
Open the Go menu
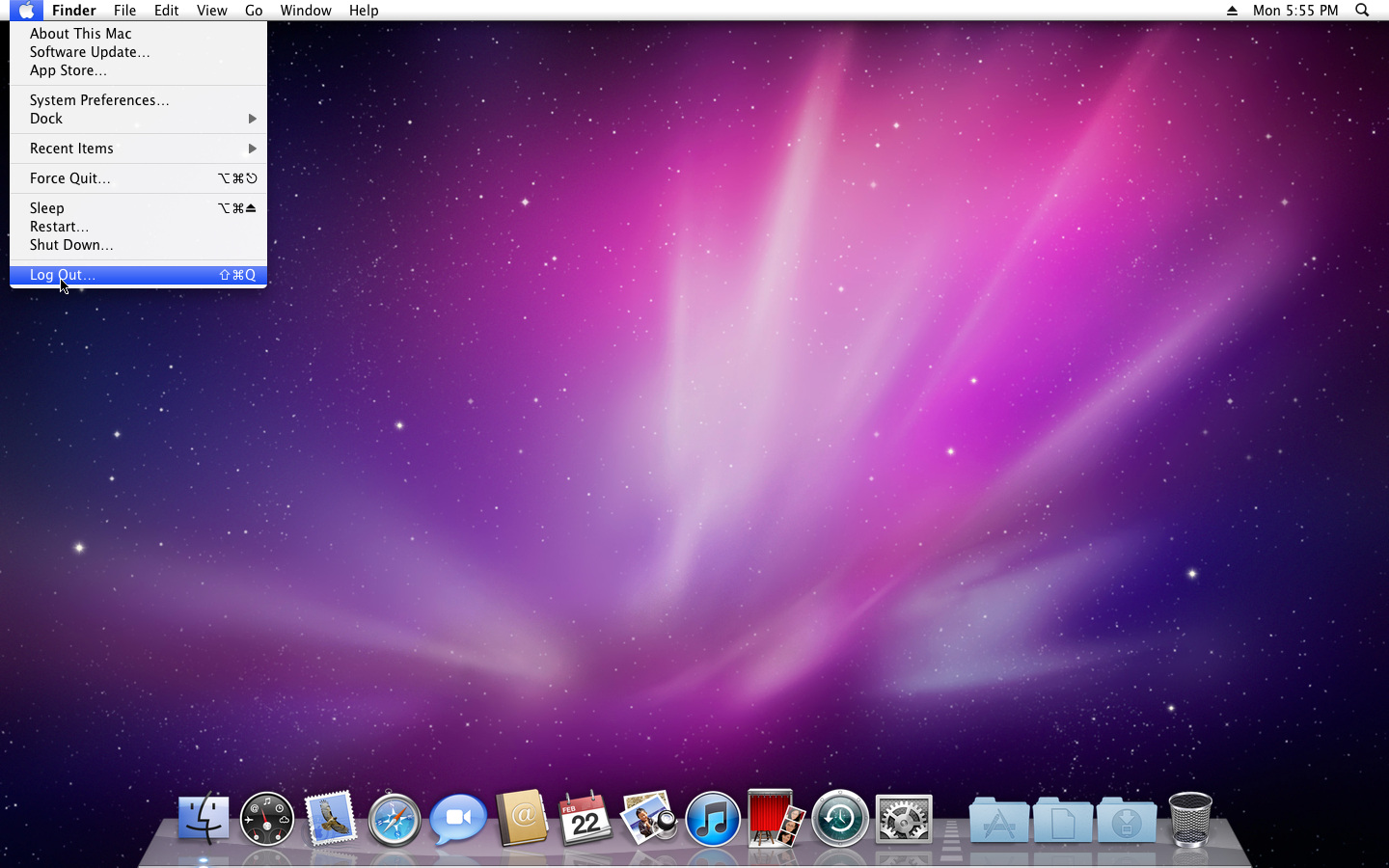tap(254, 11)
